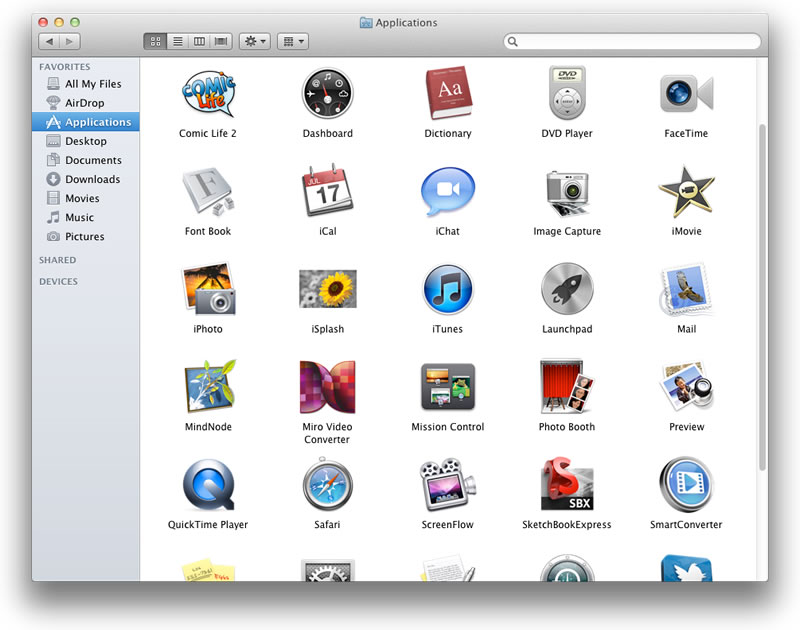
Task: Open the Comic Life 2 app icon
Action: (x=208, y=94)
